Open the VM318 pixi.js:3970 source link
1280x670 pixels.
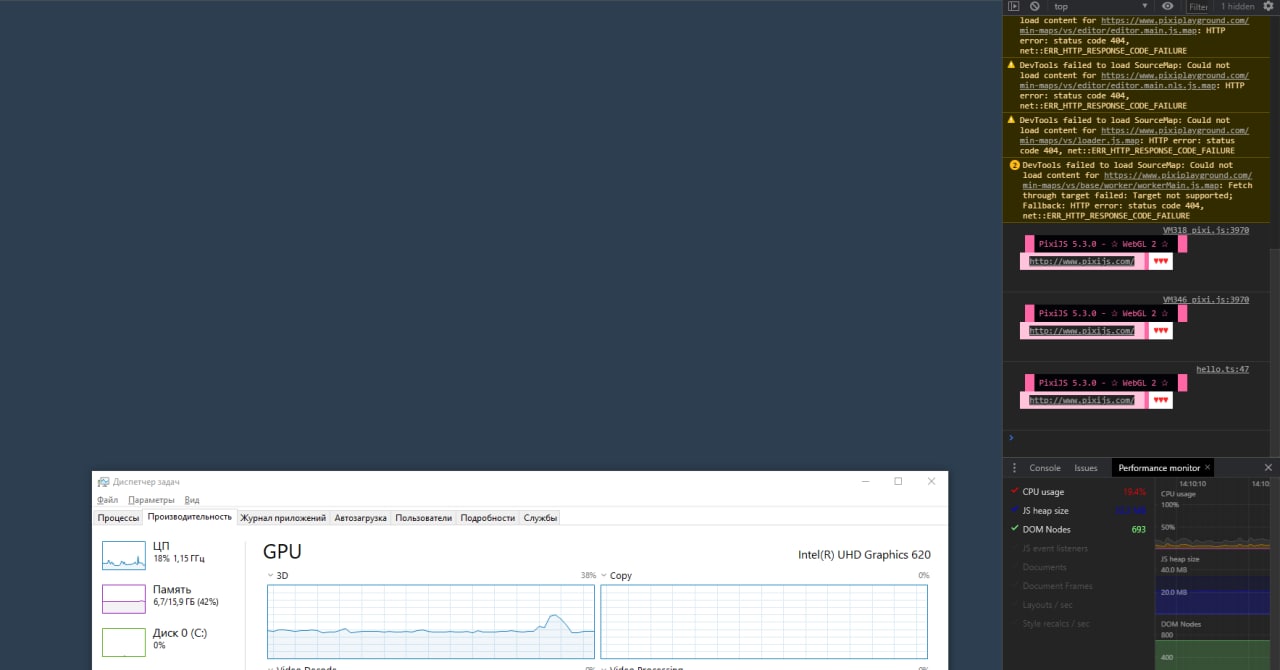tap(1206, 230)
